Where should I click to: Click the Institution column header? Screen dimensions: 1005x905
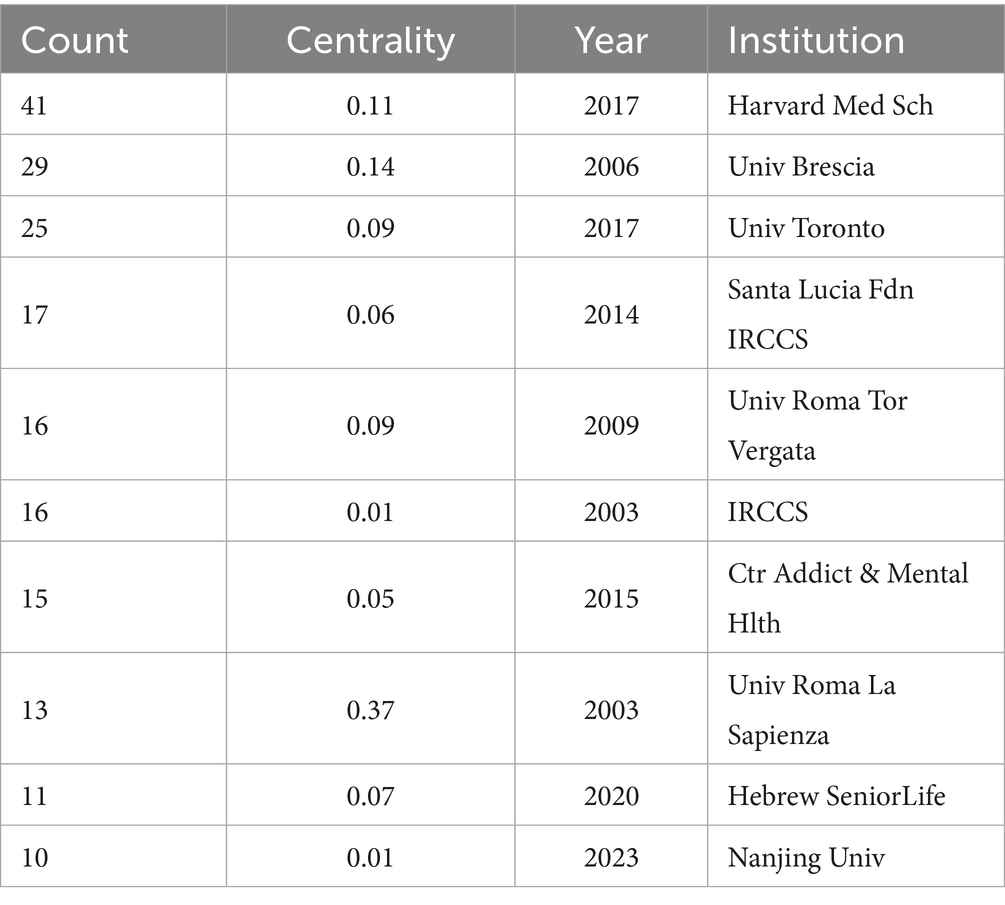[816, 41]
